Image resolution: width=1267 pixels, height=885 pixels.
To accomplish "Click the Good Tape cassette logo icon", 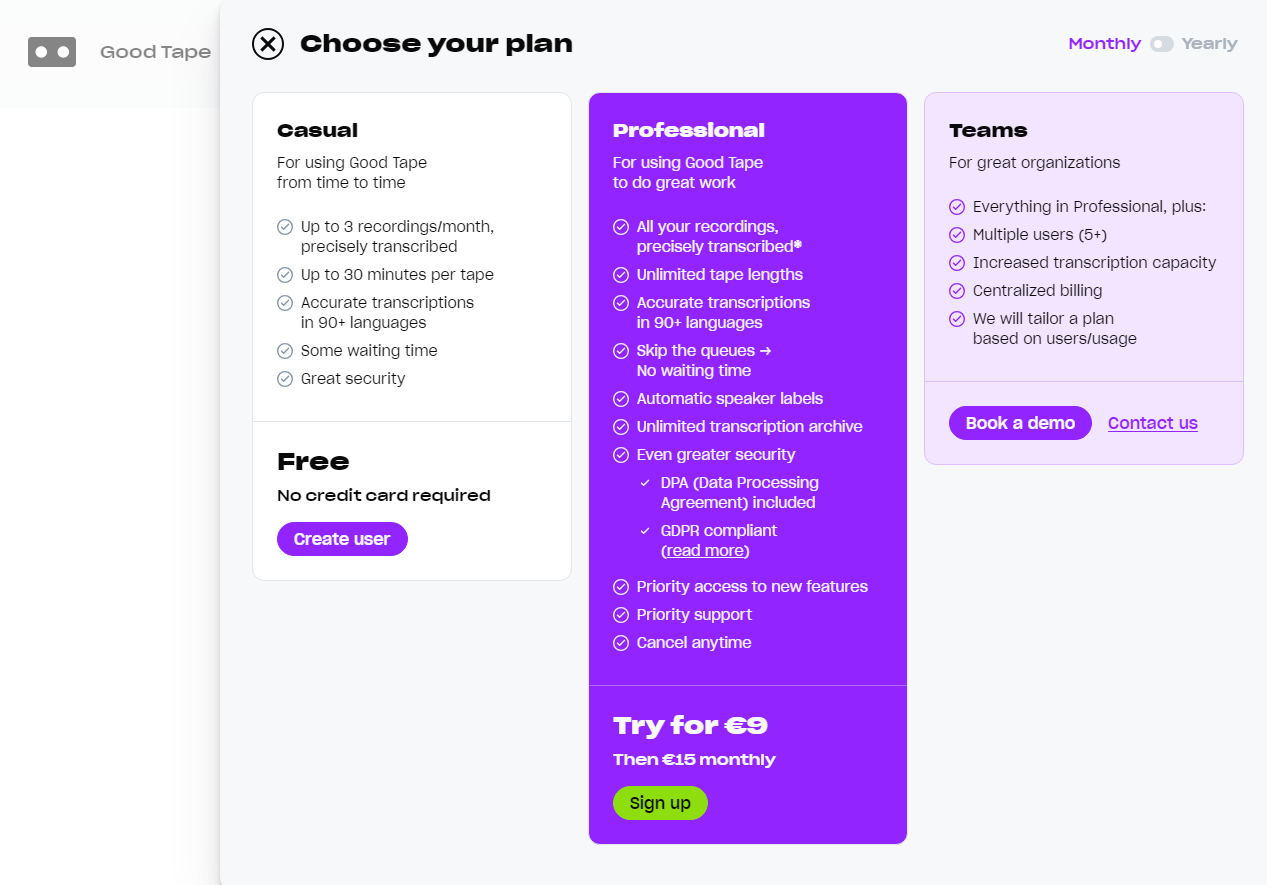I will click(x=52, y=52).
